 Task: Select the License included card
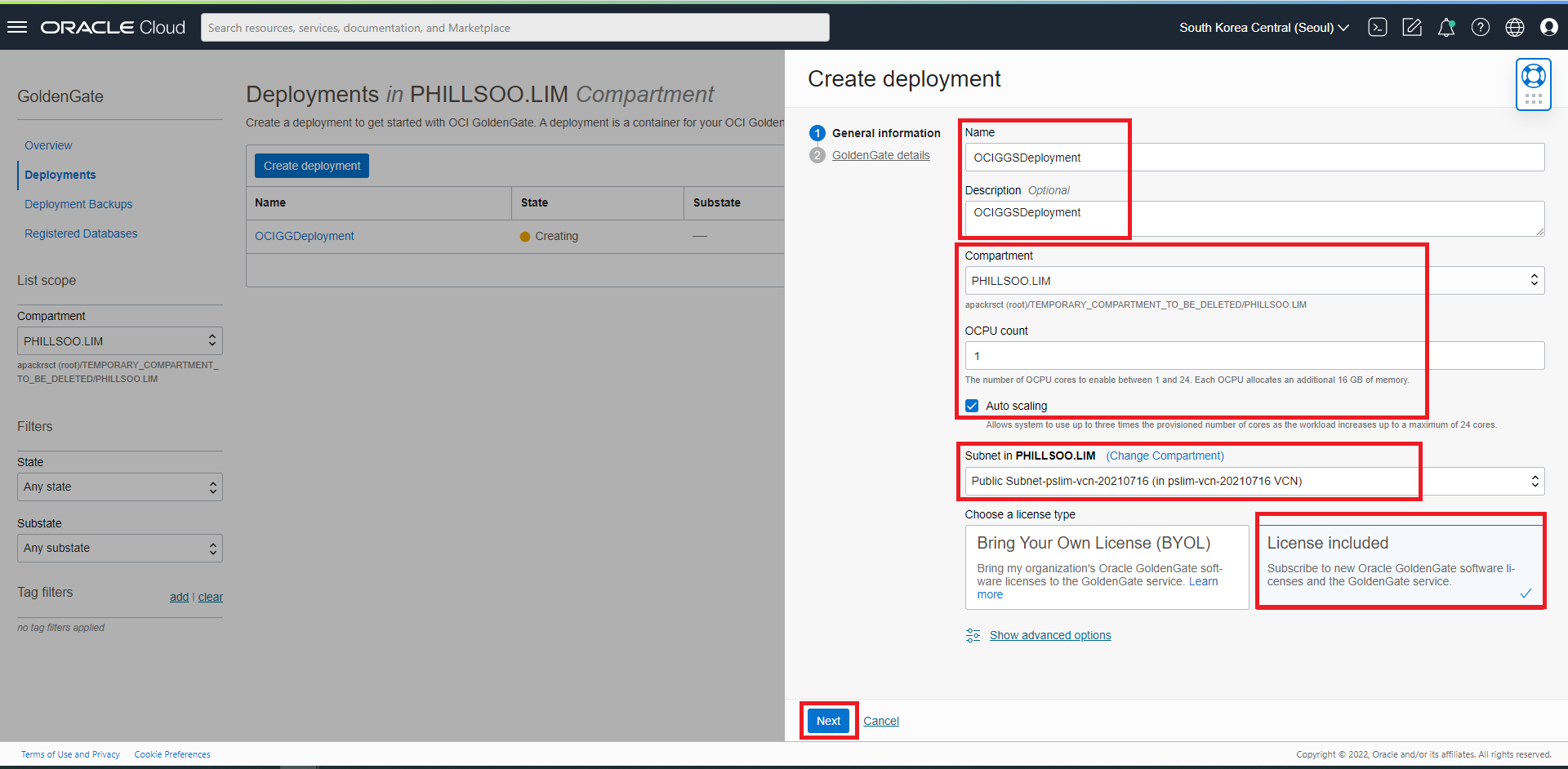(1401, 567)
